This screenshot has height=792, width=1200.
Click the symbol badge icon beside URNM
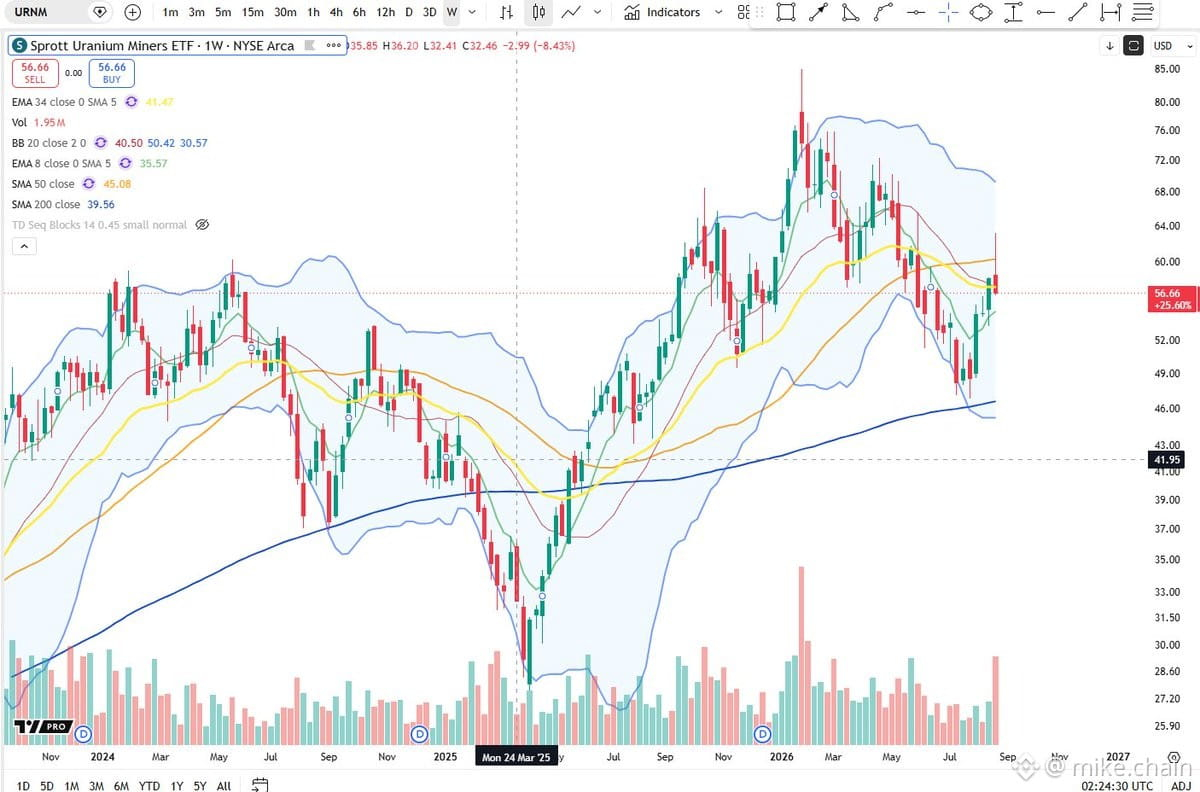point(99,12)
